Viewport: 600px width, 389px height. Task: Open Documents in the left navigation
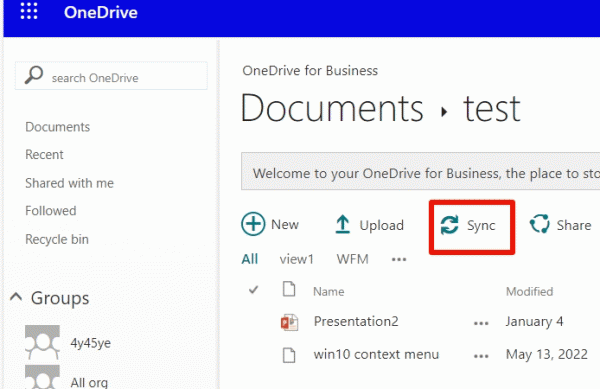tap(57, 127)
